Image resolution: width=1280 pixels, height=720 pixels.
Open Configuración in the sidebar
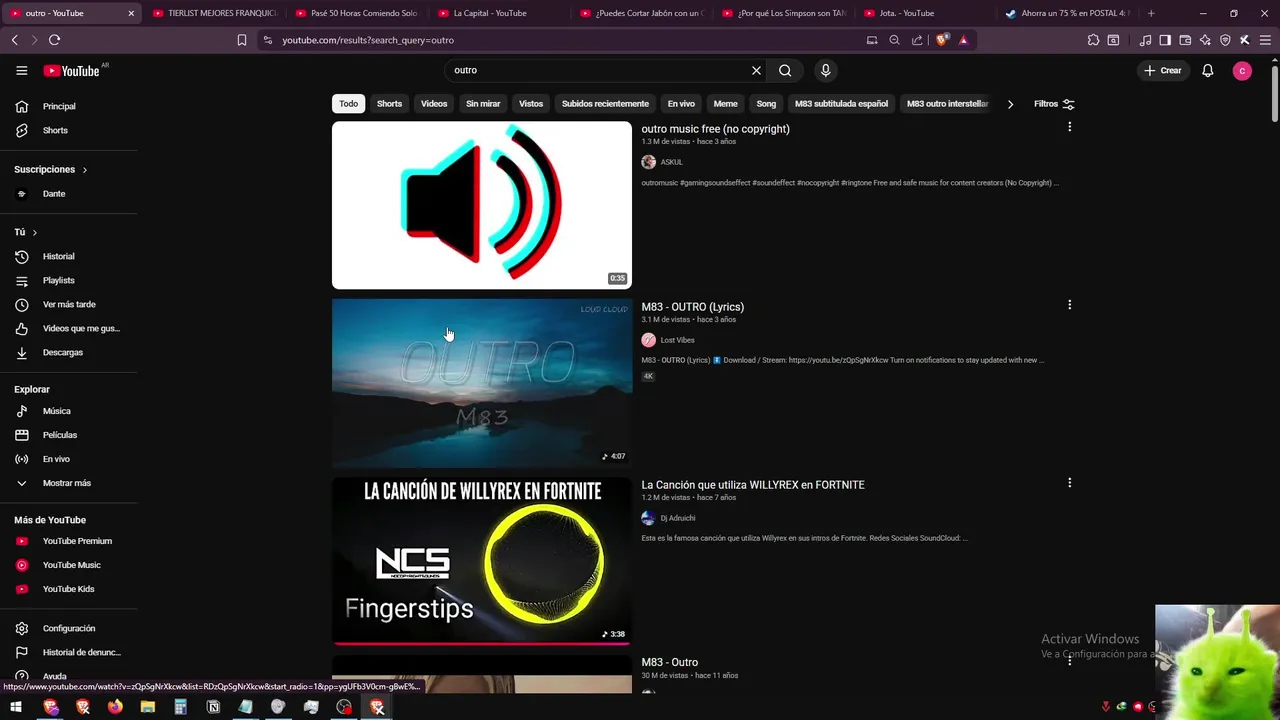(68, 628)
